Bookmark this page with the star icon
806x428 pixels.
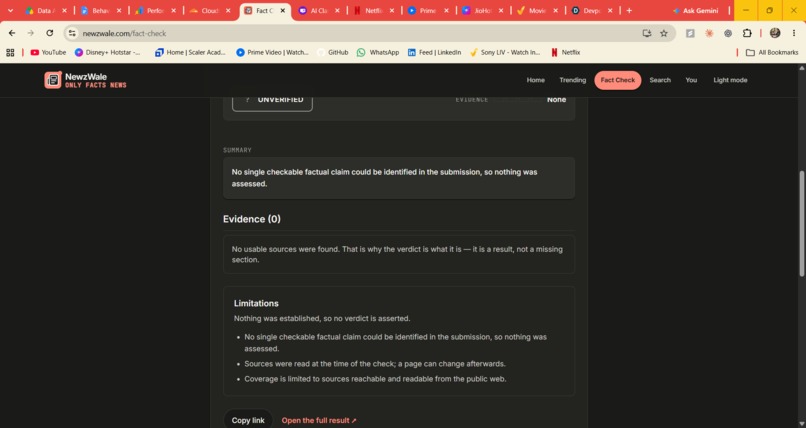(x=664, y=33)
